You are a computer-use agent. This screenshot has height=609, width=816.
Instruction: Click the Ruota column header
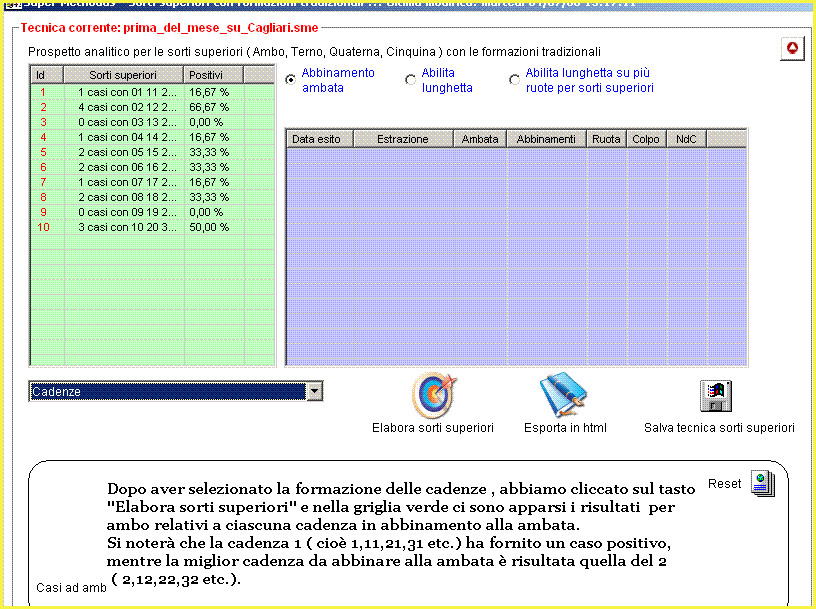pos(606,139)
